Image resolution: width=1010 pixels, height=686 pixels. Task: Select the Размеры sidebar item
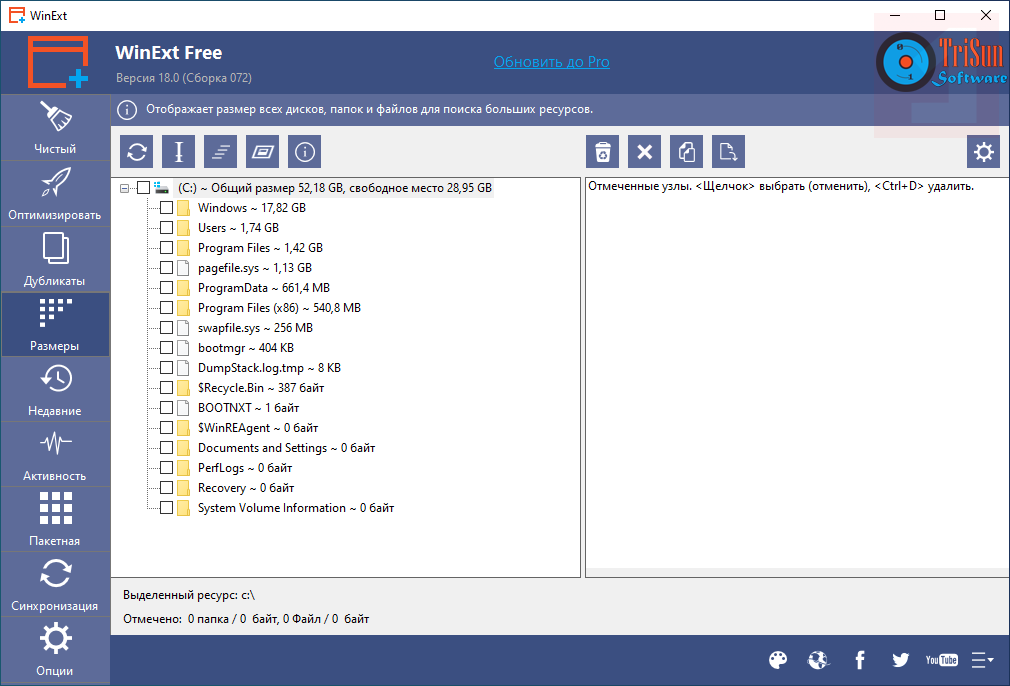tap(55, 323)
